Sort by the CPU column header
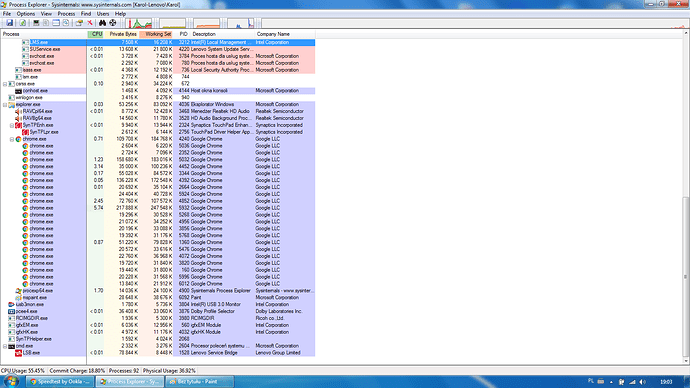This screenshot has width=690, height=388. [95, 34]
